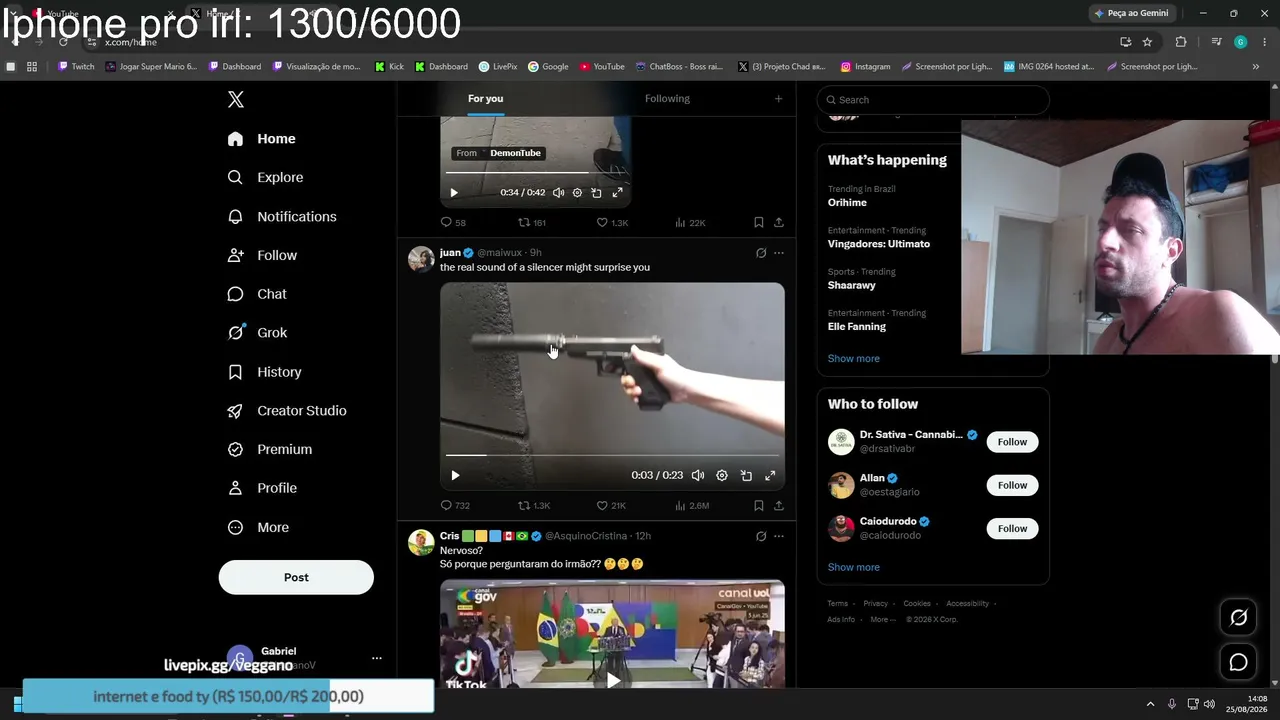
Task: Show more in Who to follow
Action: point(854,567)
